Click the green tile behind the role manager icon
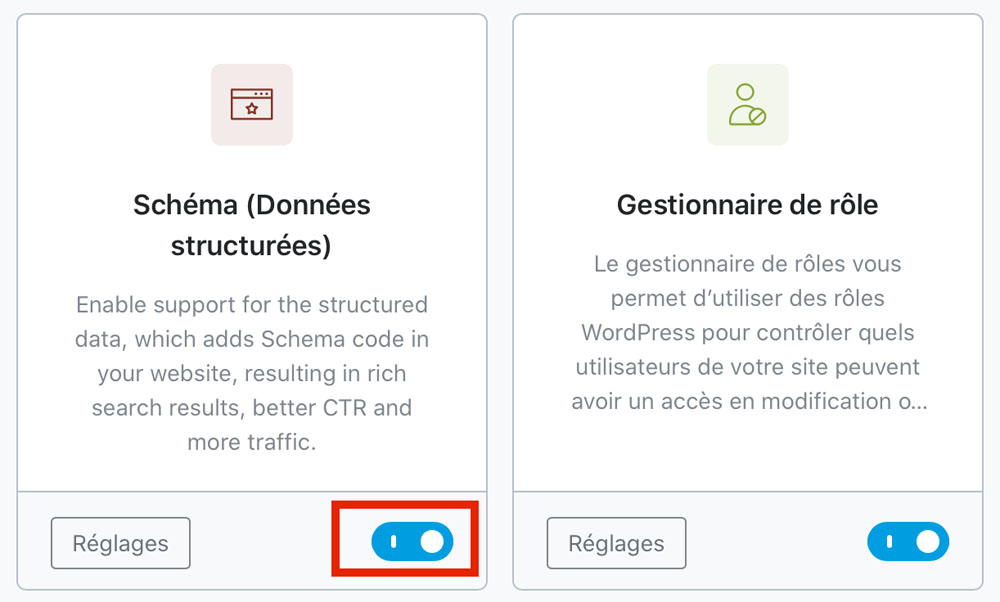 click(747, 105)
